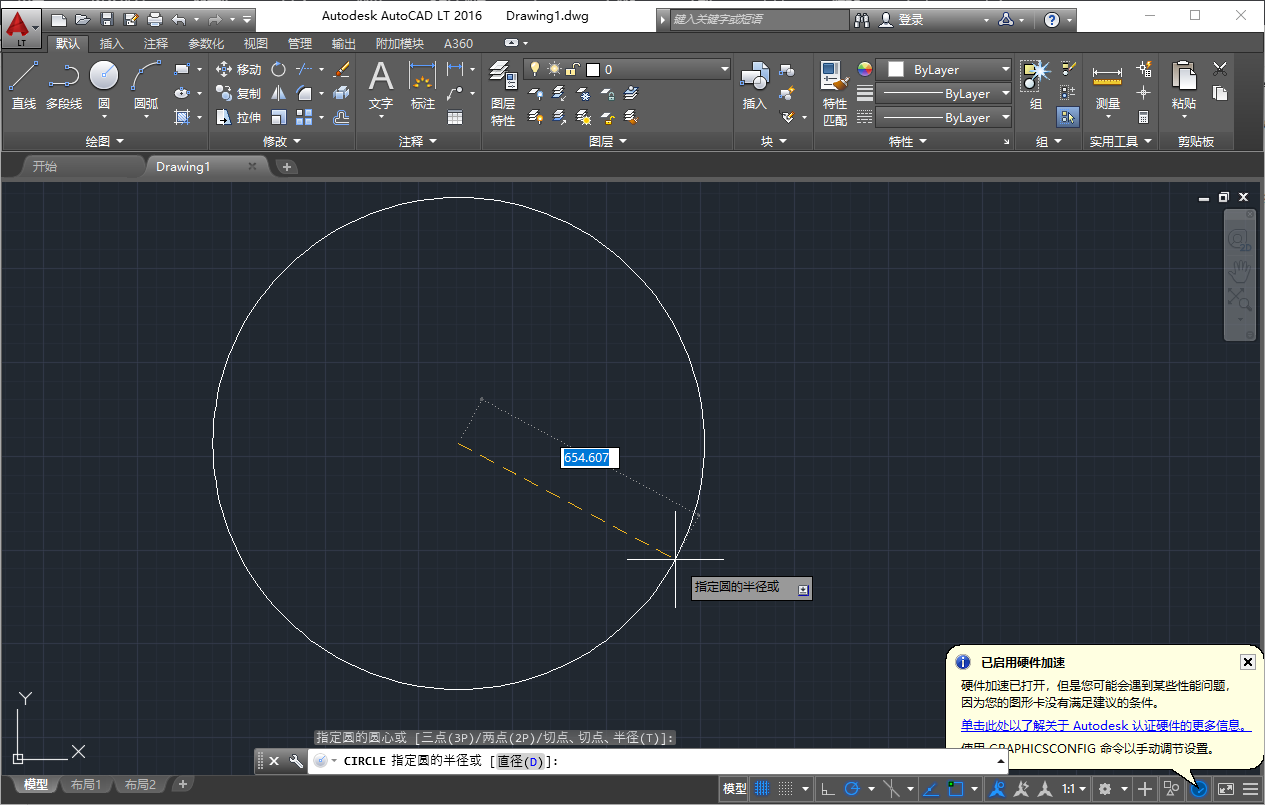Click the 标注 (Dimension) tool
This screenshot has height=805, width=1265.
[x=423, y=85]
